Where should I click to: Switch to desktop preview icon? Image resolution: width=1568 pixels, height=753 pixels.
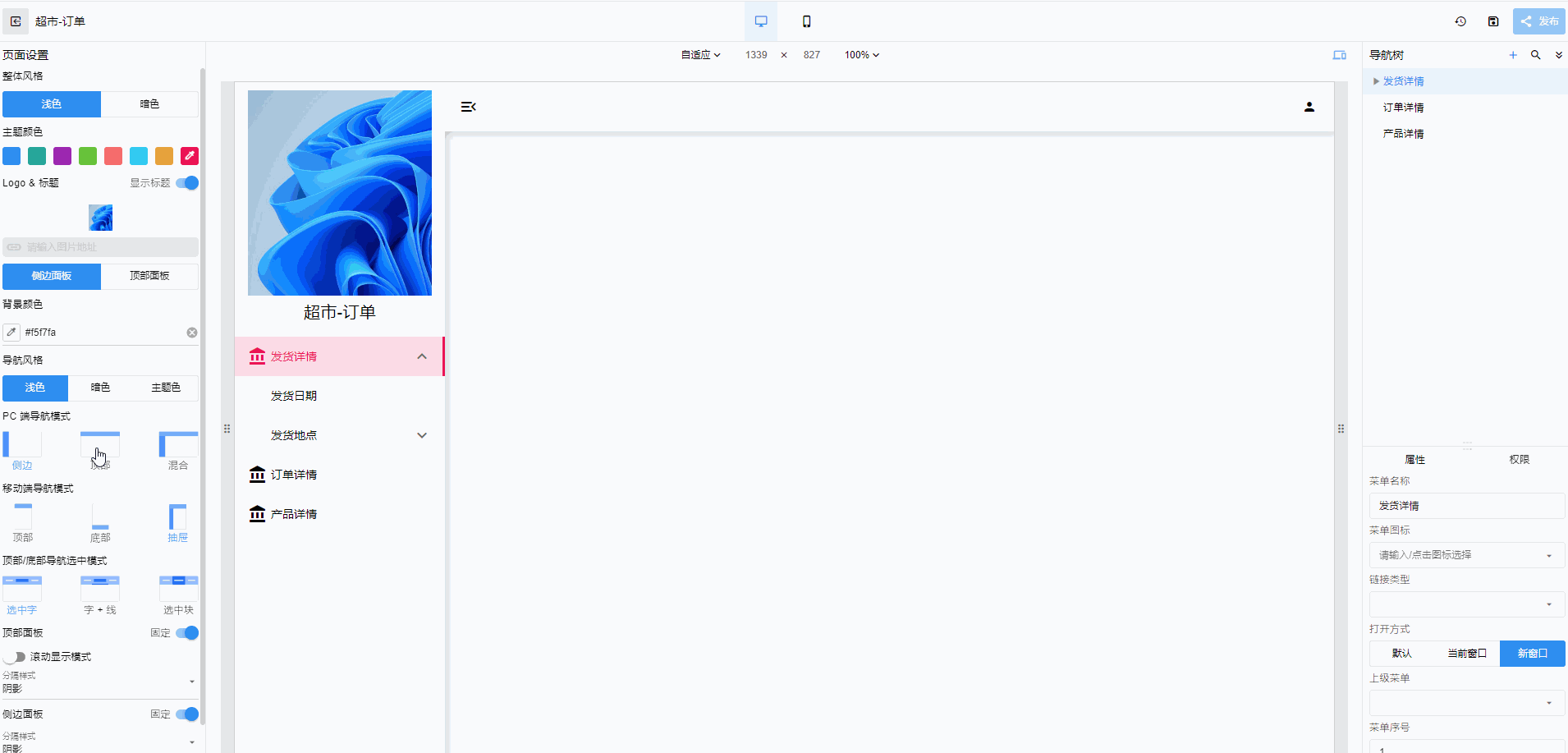(x=761, y=21)
